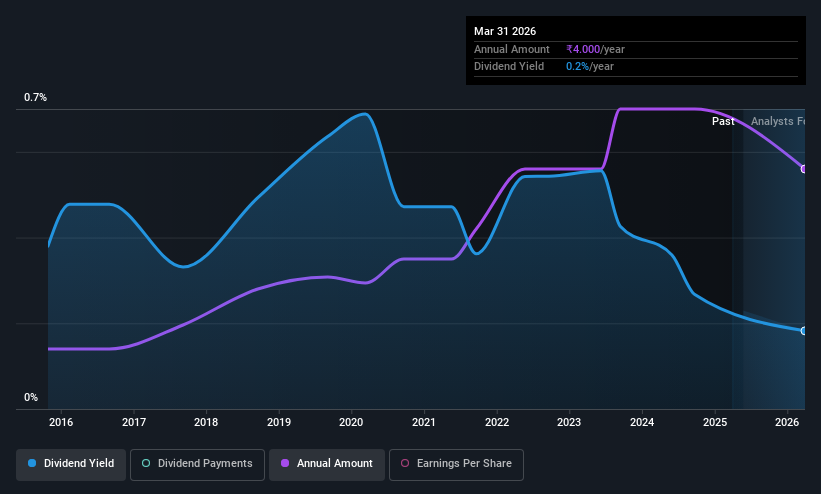This screenshot has height=494, width=821.
Task: Click the 2023 x-axis label
Action: [x=569, y=422]
